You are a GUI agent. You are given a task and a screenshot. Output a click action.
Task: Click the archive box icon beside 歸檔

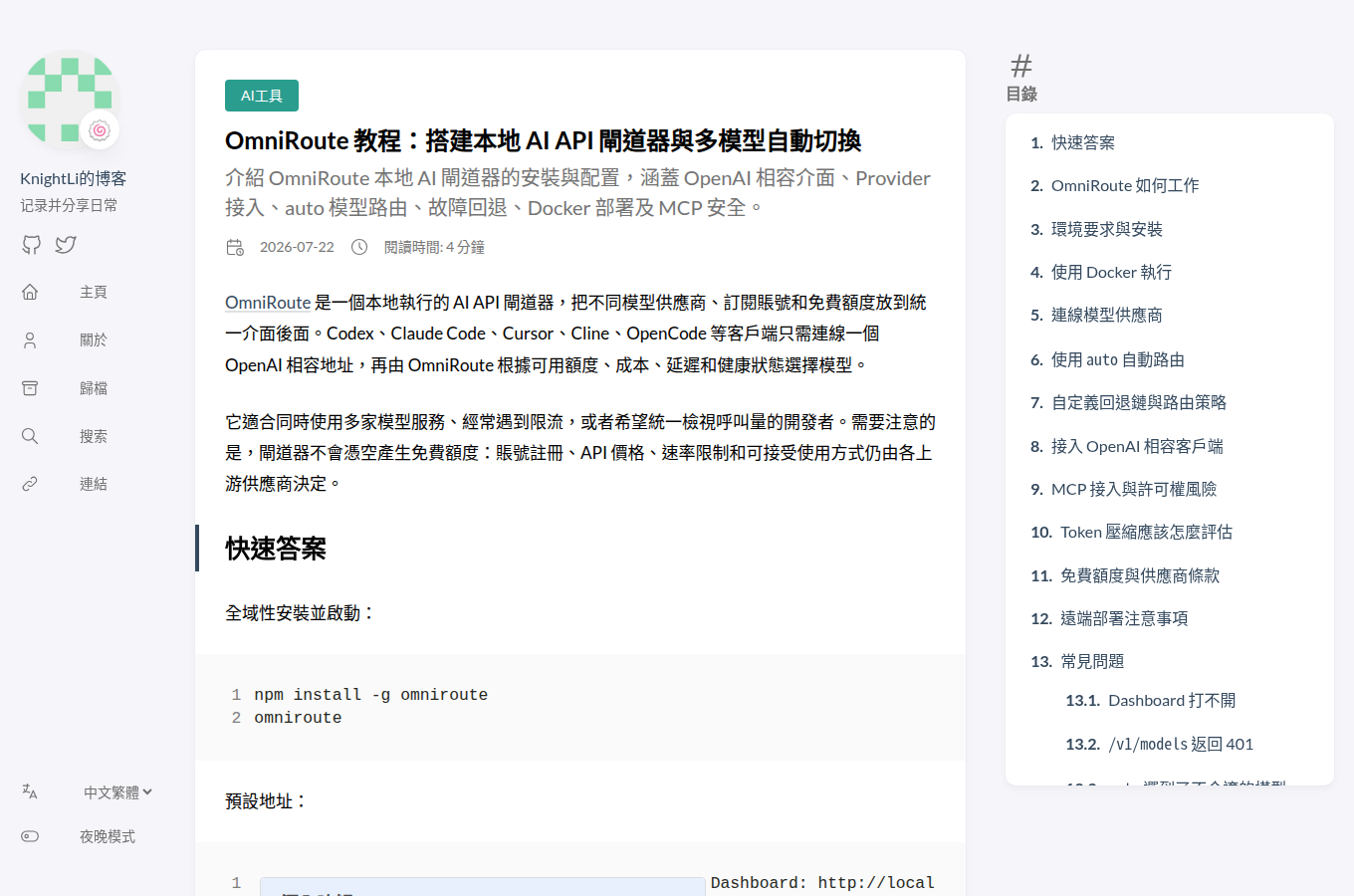[30, 388]
